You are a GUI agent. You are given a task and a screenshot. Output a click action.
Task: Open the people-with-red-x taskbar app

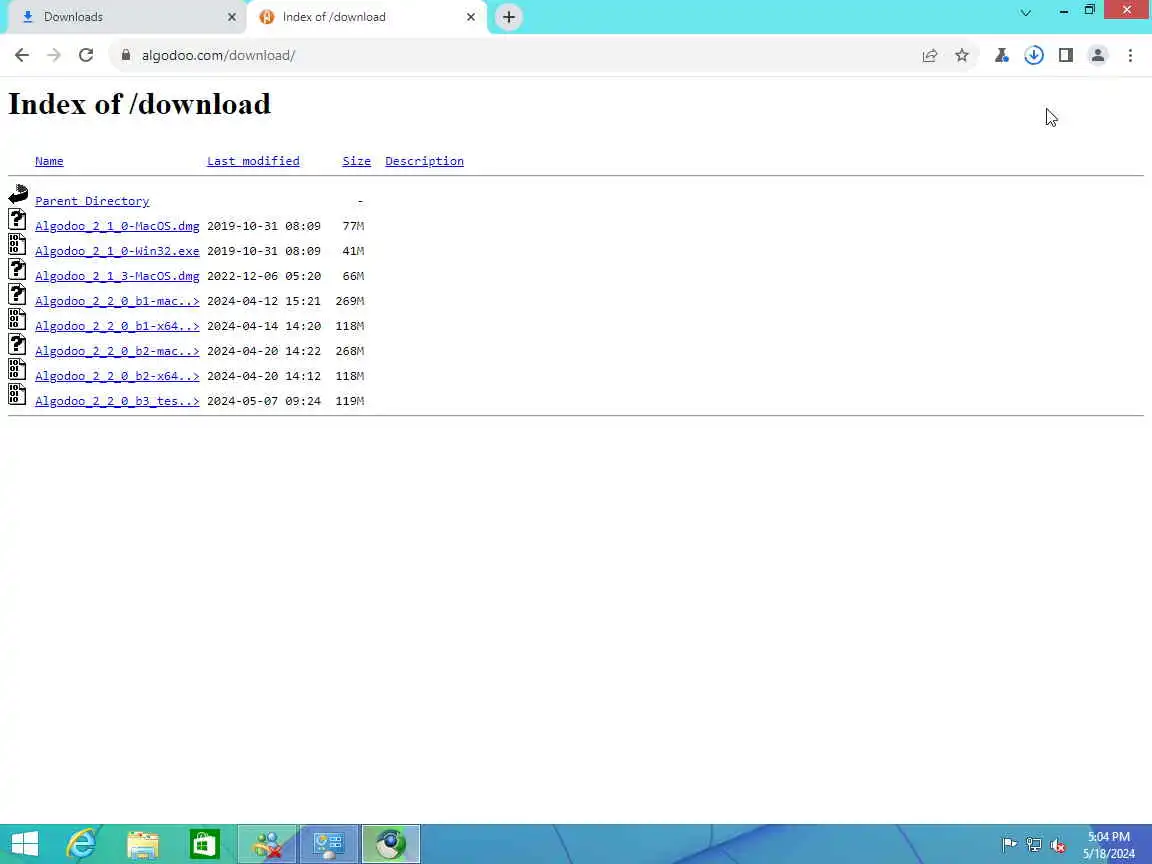267,844
